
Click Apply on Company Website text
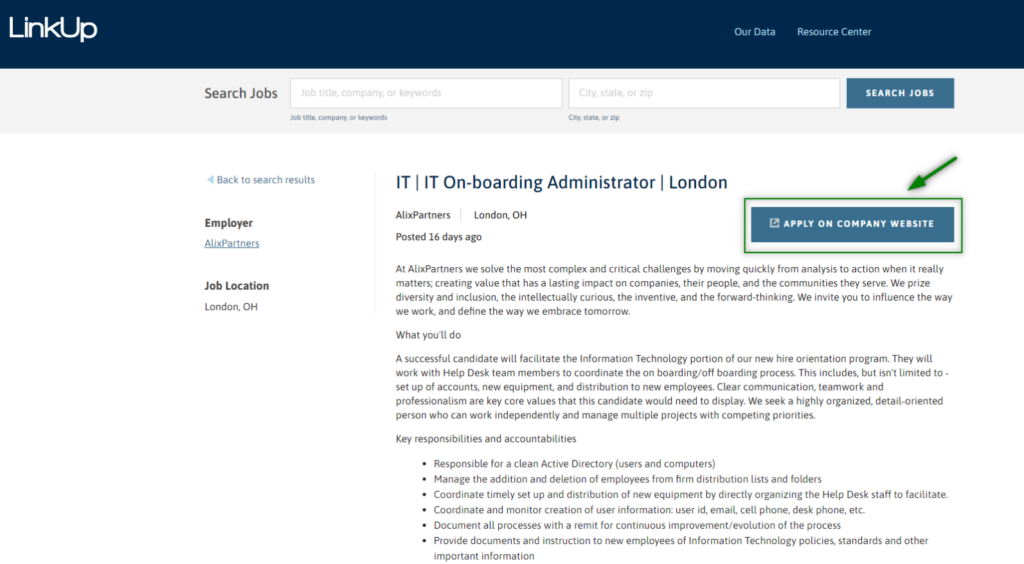858,224
